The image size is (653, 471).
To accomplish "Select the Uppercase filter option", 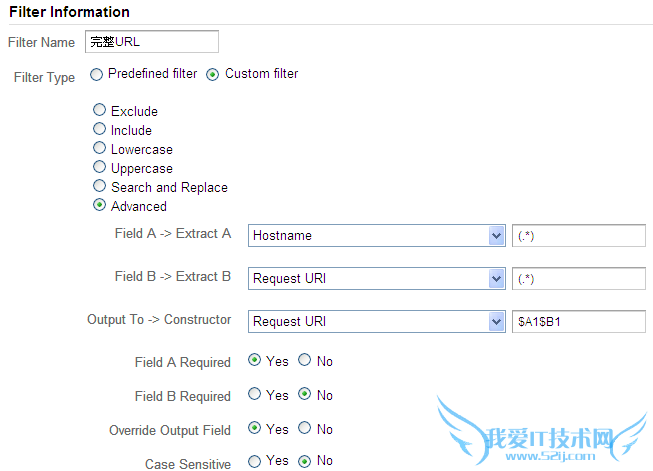I will click(99, 167).
